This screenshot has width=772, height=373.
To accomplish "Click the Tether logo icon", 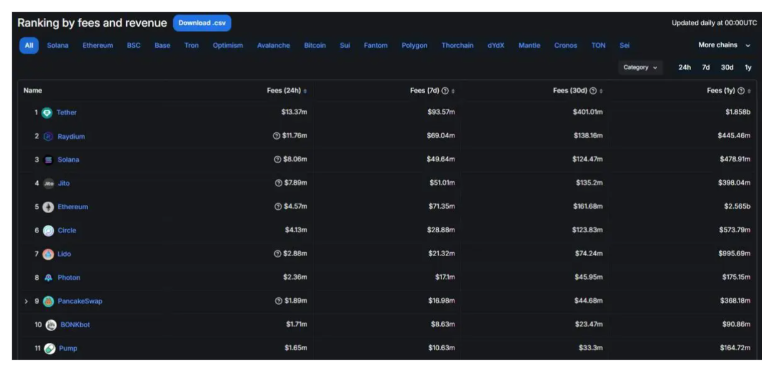I will pyautogui.click(x=47, y=113).
